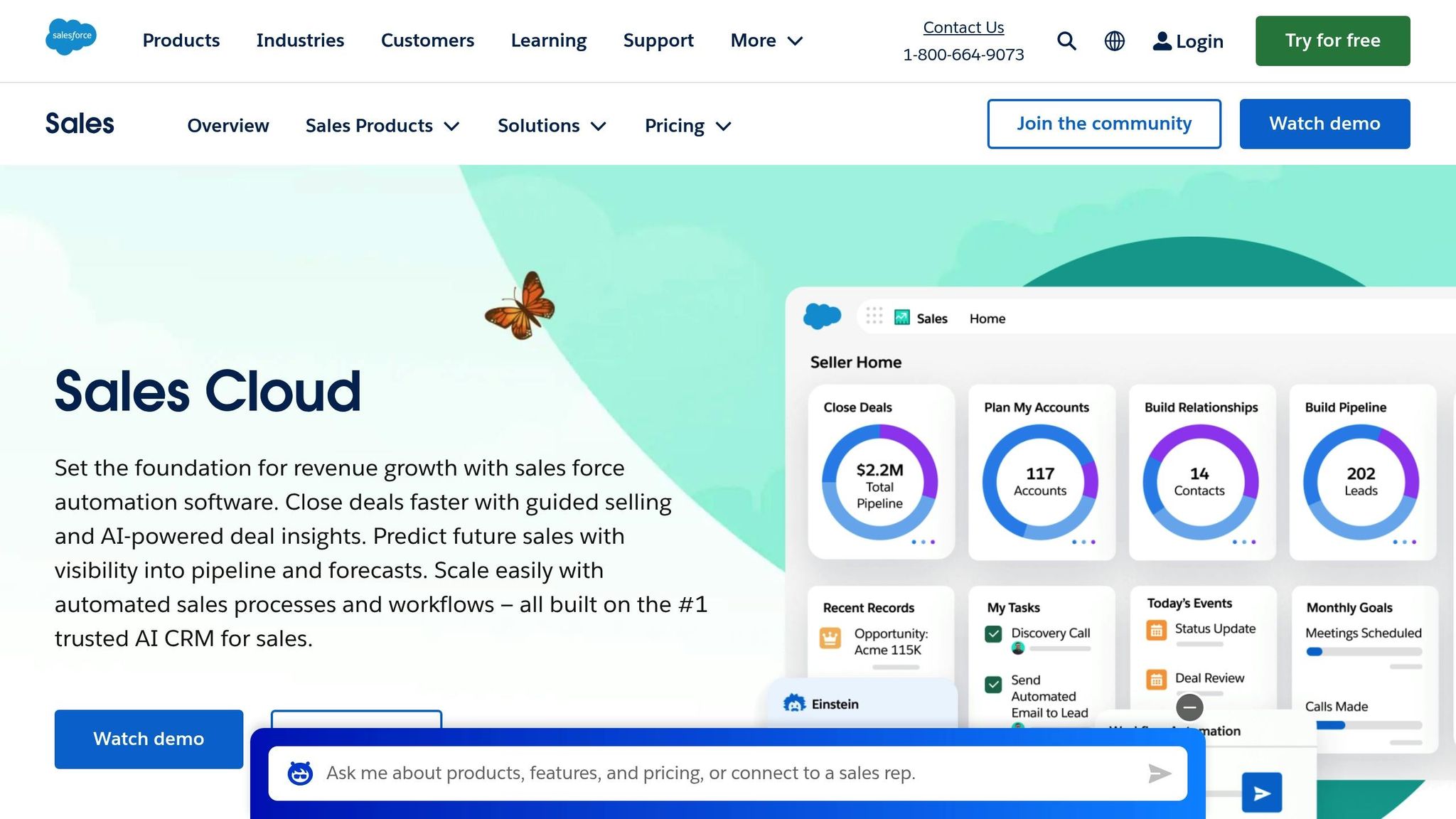Click the Sales section title

[80, 124]
